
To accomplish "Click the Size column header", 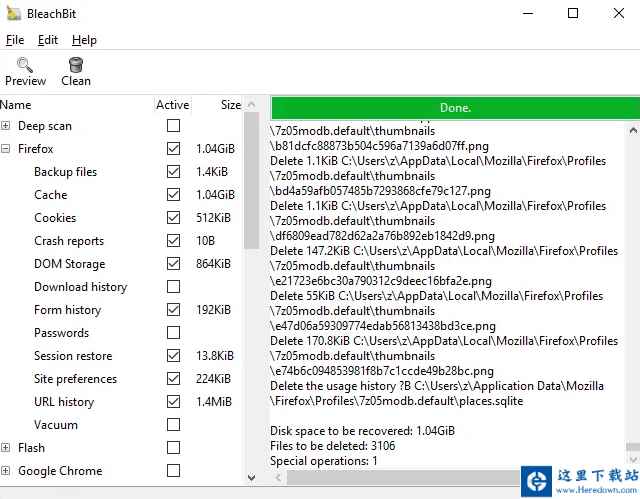I will (231, 105).
